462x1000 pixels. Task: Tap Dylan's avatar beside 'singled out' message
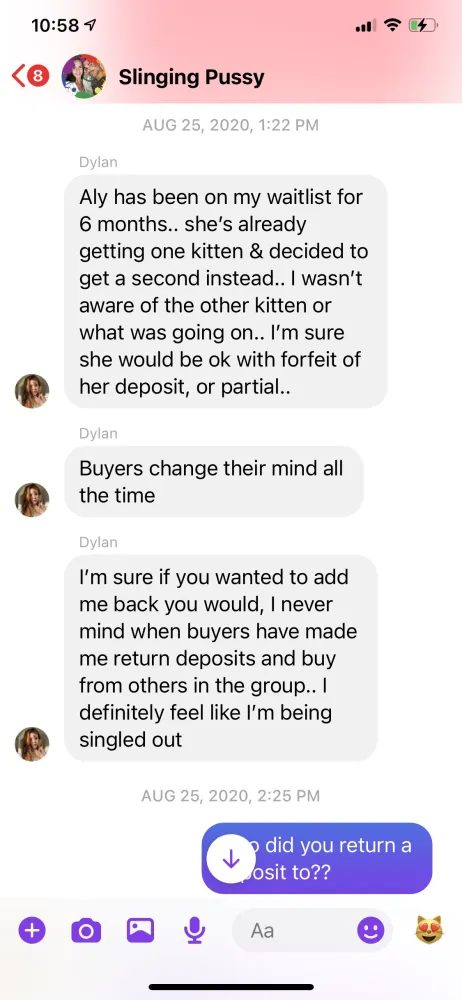click(32, 744)
